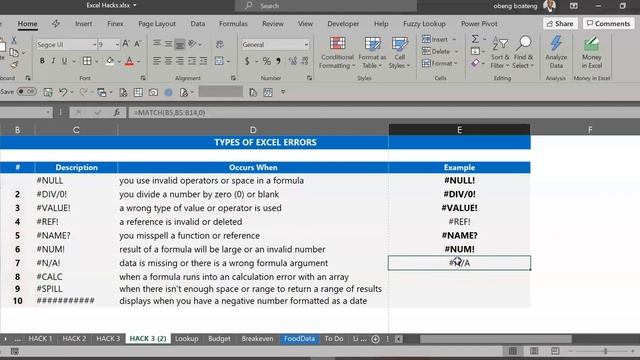Image resolution: width=640 pixels, height=360 pixels.
Task: Increase font size with large A
Action: pos(126,44)
